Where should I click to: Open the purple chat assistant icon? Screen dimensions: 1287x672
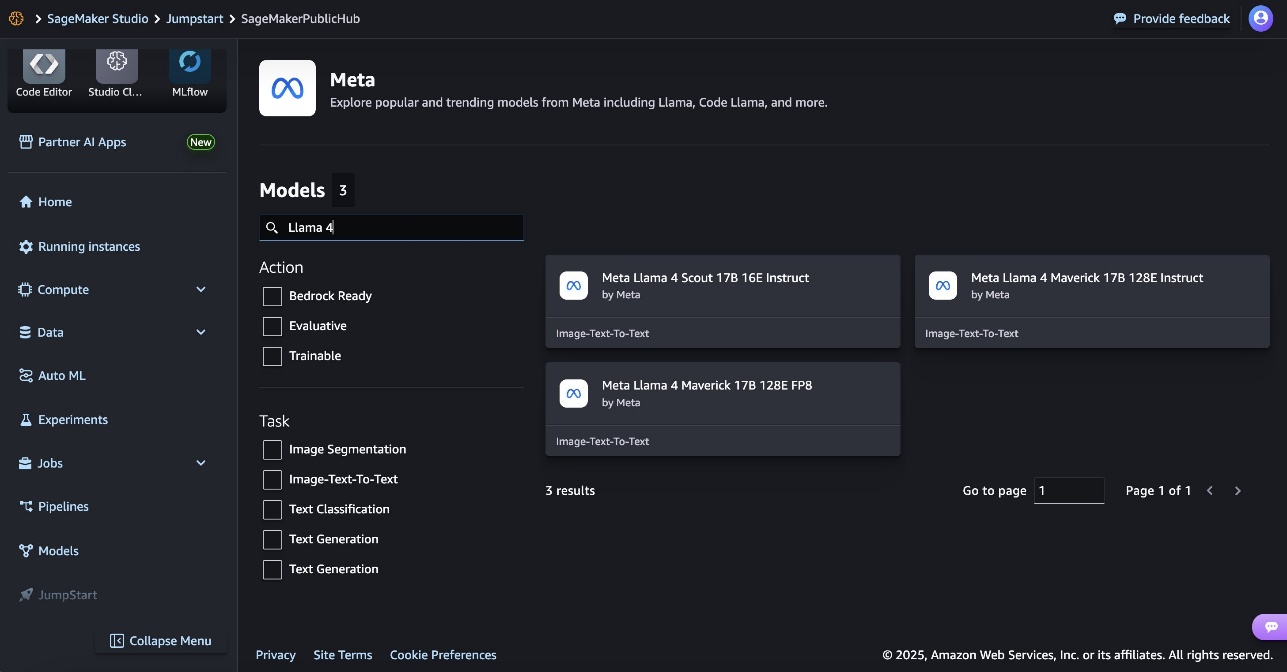[x=1270, y=627]
